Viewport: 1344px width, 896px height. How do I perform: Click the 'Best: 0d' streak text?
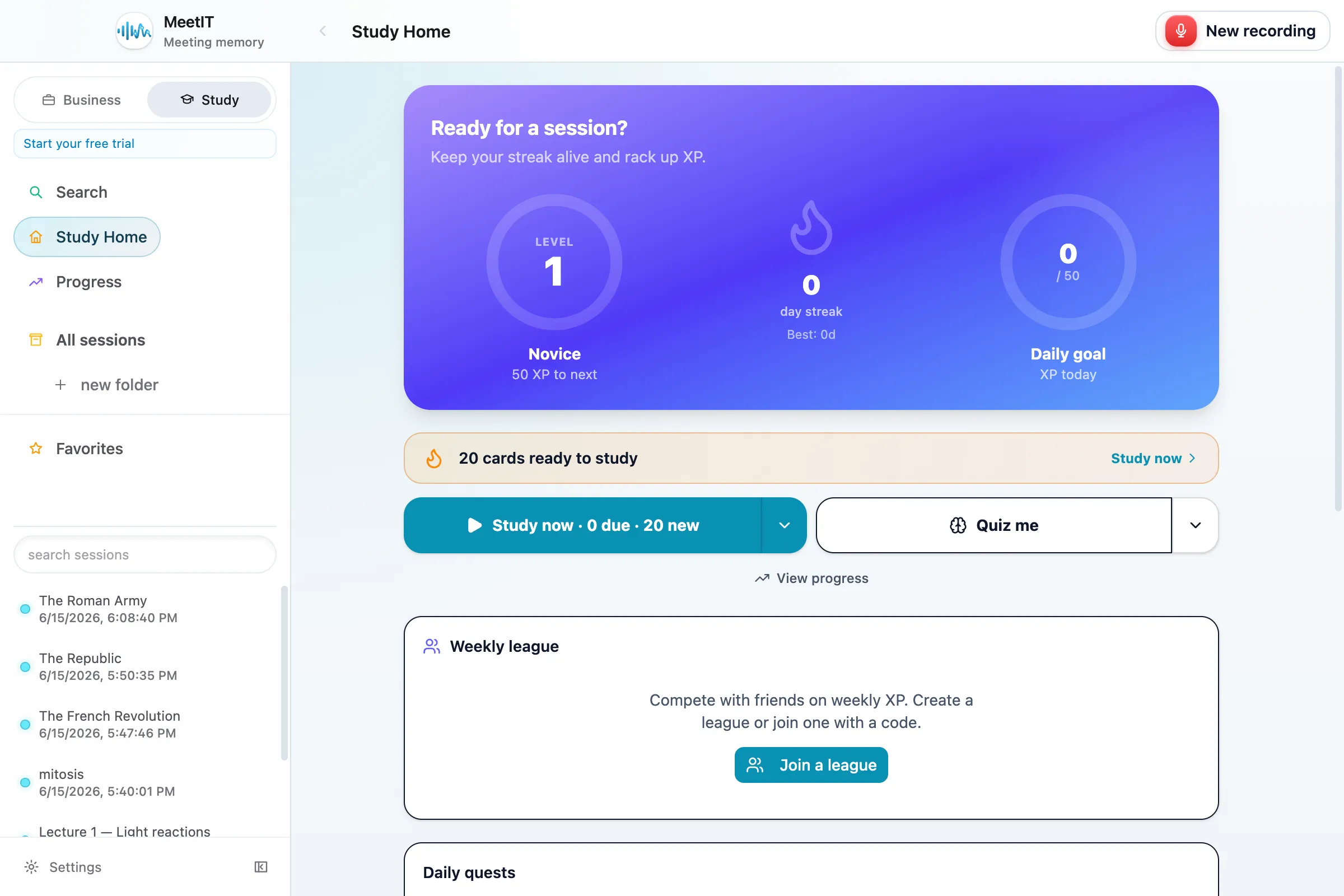811,334
